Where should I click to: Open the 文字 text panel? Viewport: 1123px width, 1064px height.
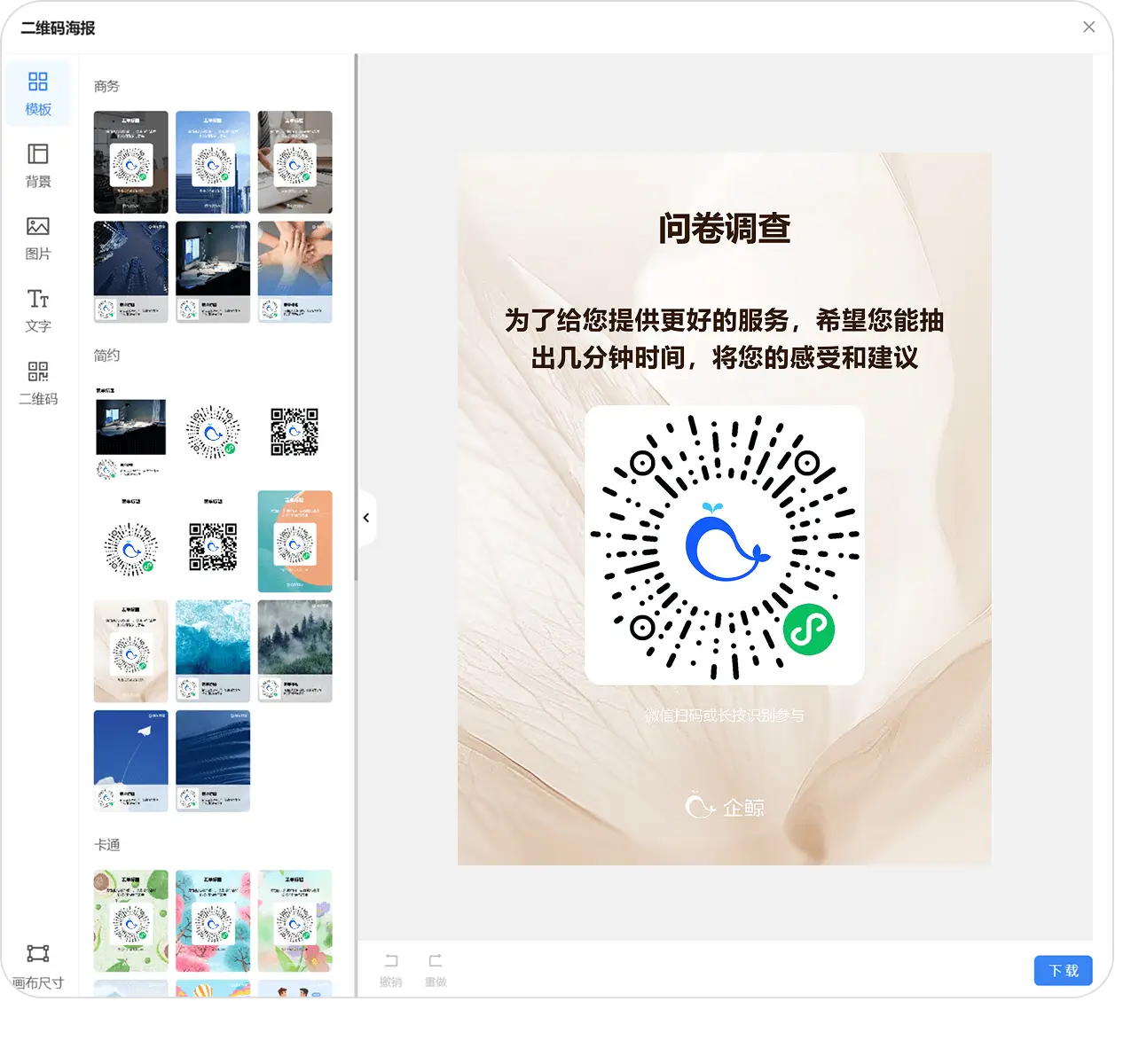pos(38,310)
